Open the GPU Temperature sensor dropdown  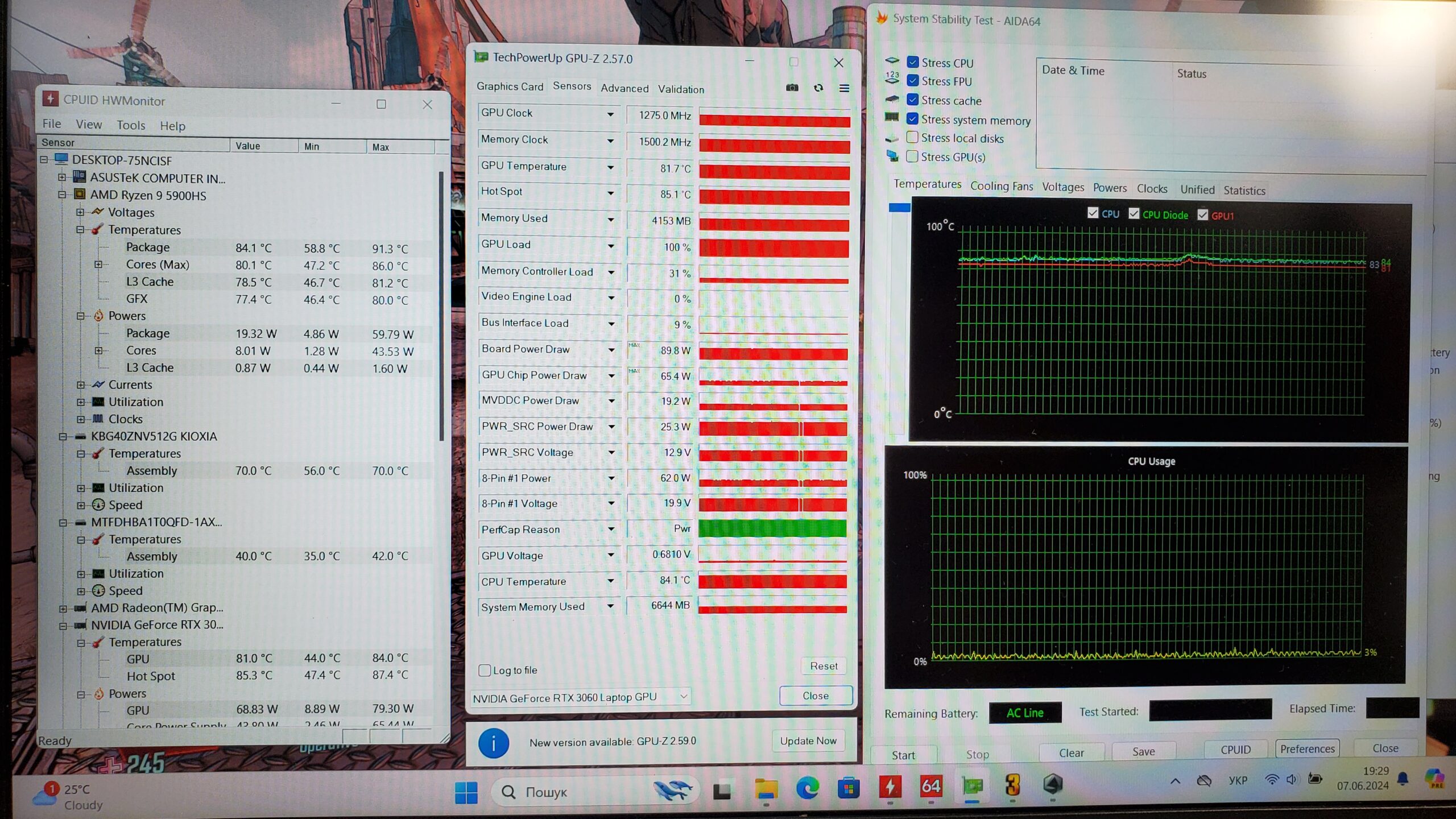(x=610, y=167)
